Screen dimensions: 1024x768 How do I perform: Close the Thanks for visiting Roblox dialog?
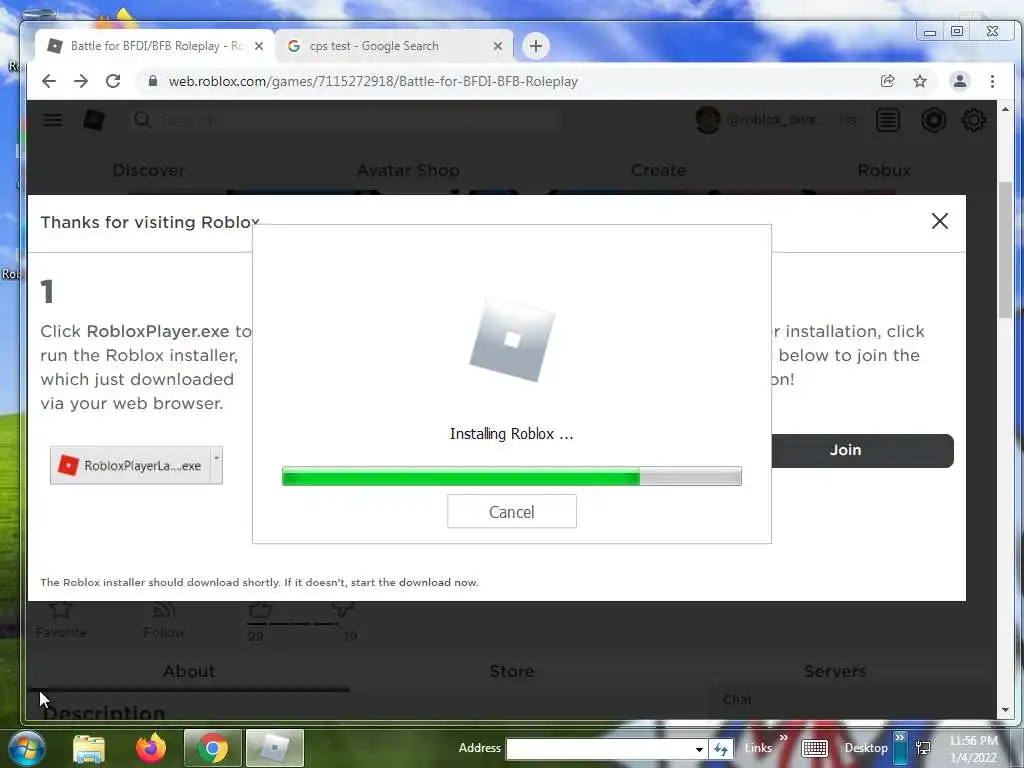[939, 221]
